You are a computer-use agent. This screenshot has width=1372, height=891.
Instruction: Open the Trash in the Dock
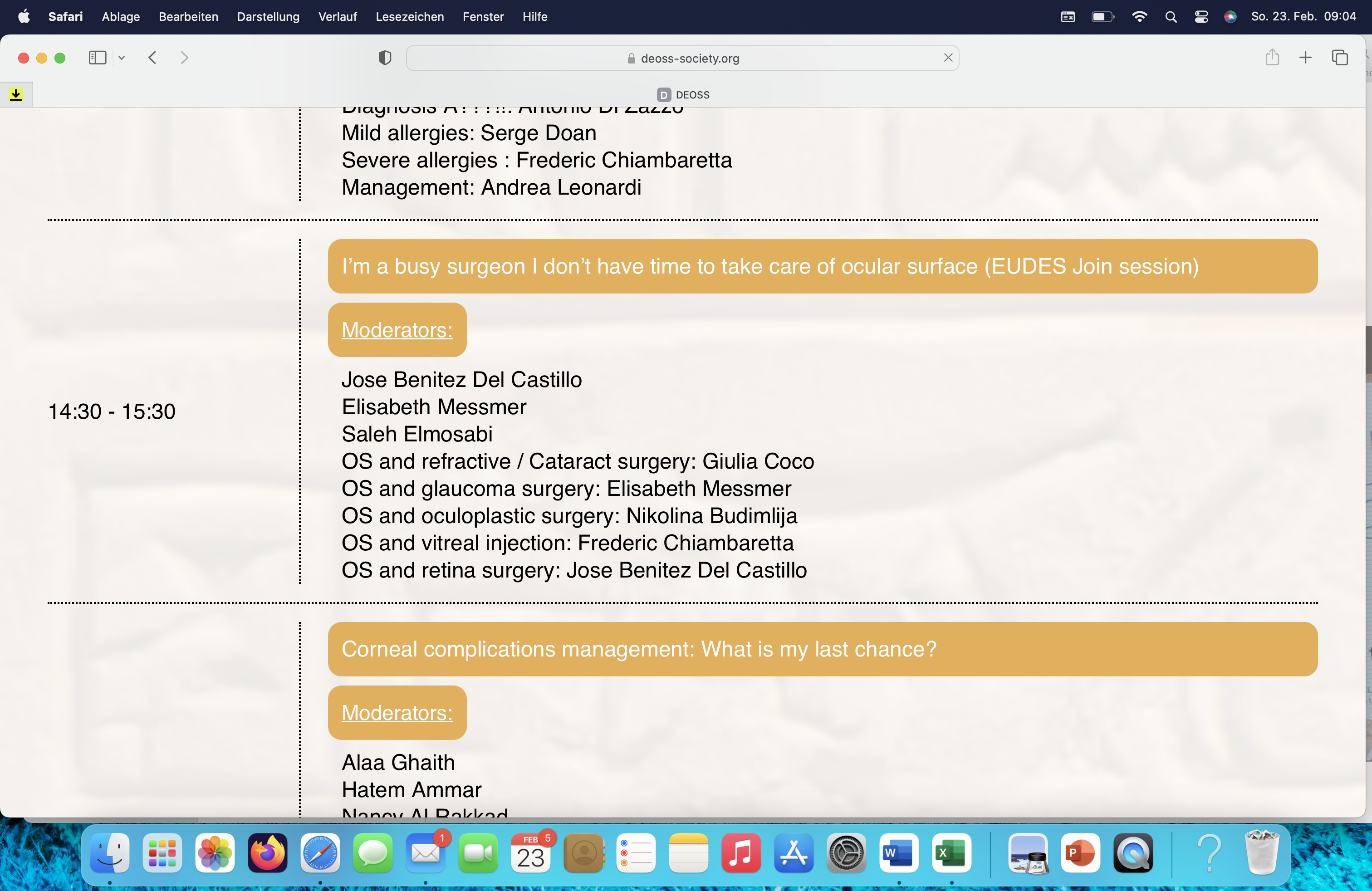[1261, 852]
